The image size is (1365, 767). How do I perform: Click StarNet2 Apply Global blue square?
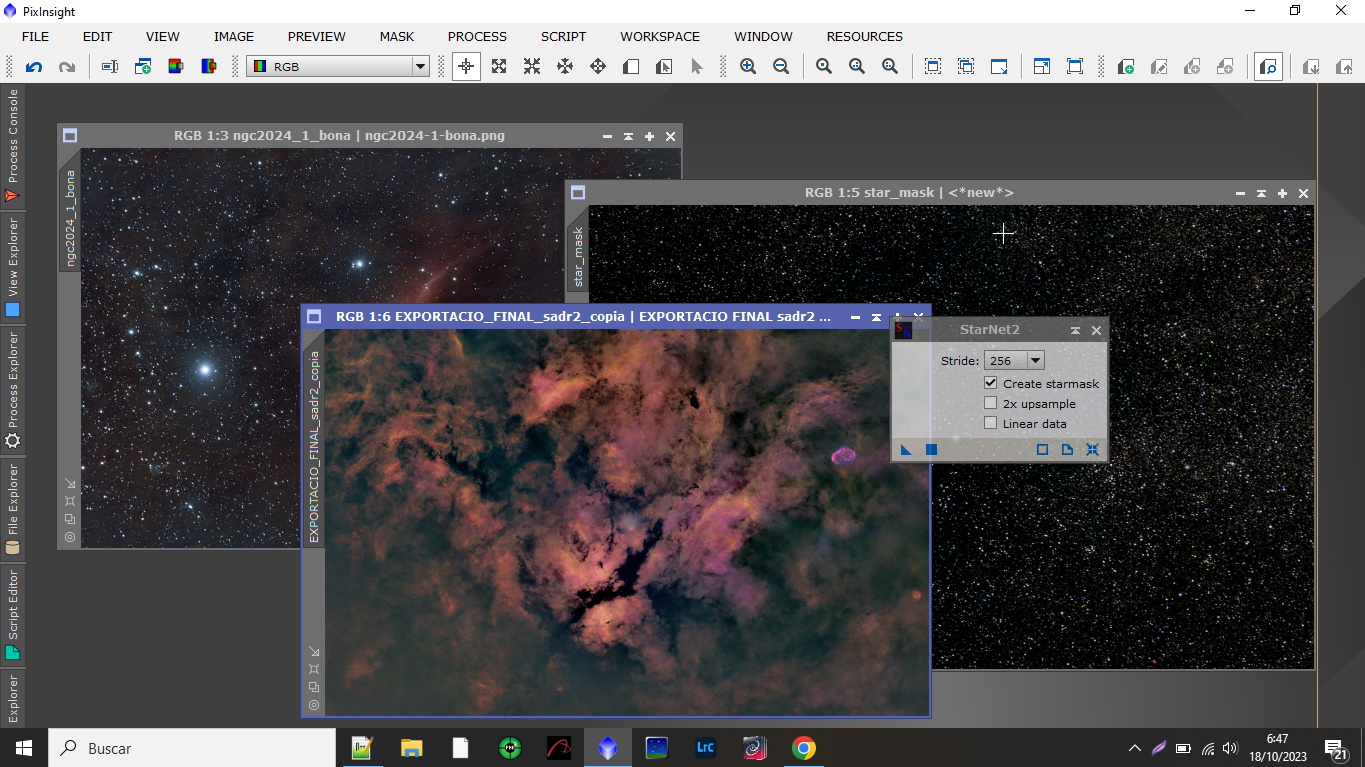click(x=931, y=450)
